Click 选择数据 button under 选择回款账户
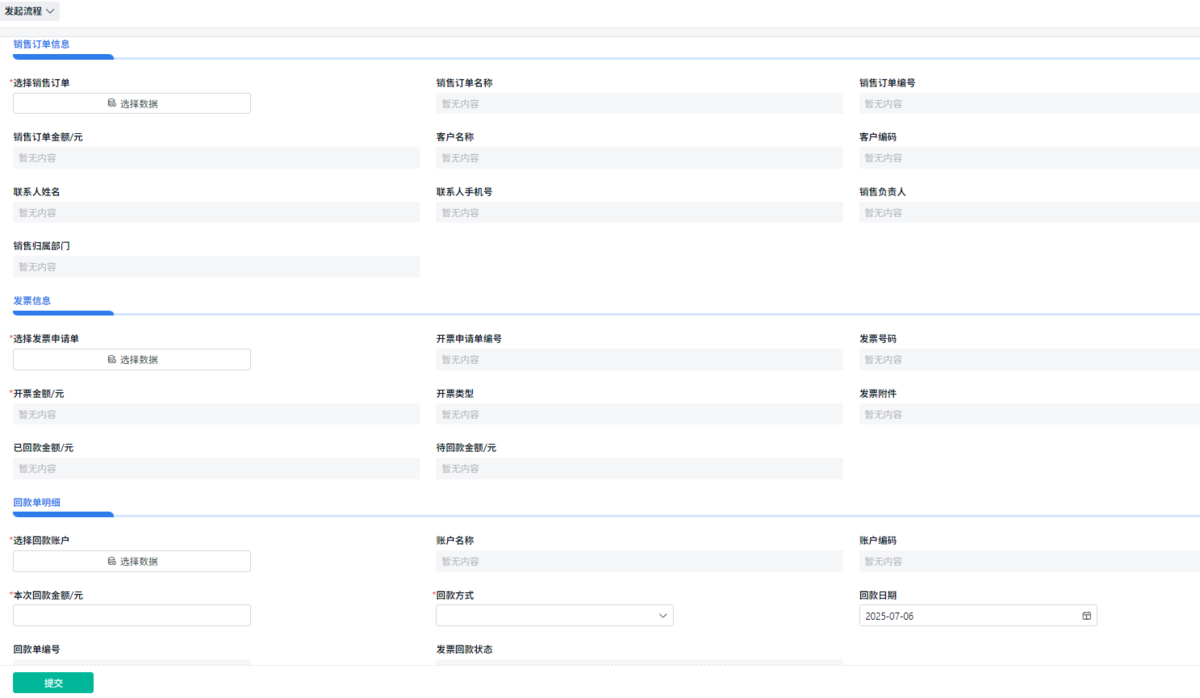Viewport: 1200px width, 698px height. [132, 562]
